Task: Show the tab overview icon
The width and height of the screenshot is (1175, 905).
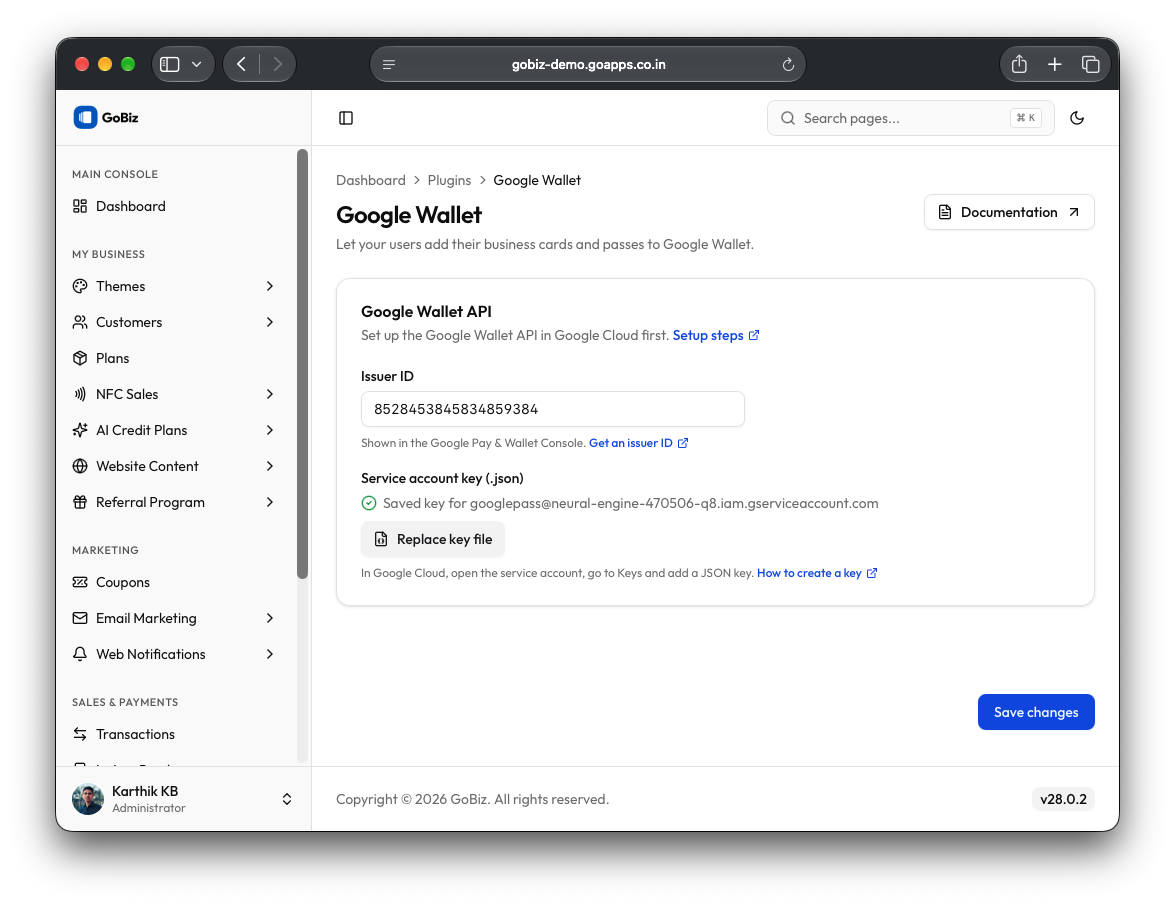Action: [1091, 64]
